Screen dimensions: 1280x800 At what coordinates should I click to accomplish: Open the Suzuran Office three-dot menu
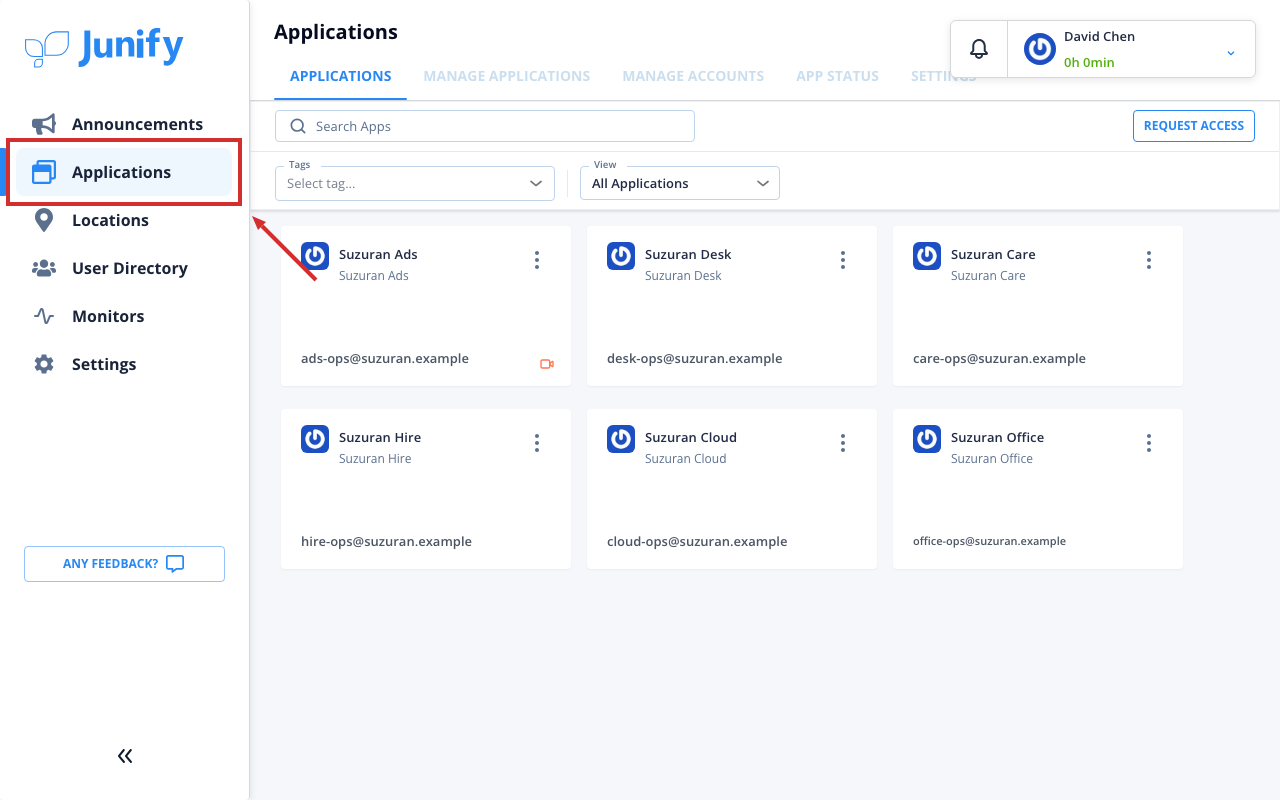(1149, 443)
